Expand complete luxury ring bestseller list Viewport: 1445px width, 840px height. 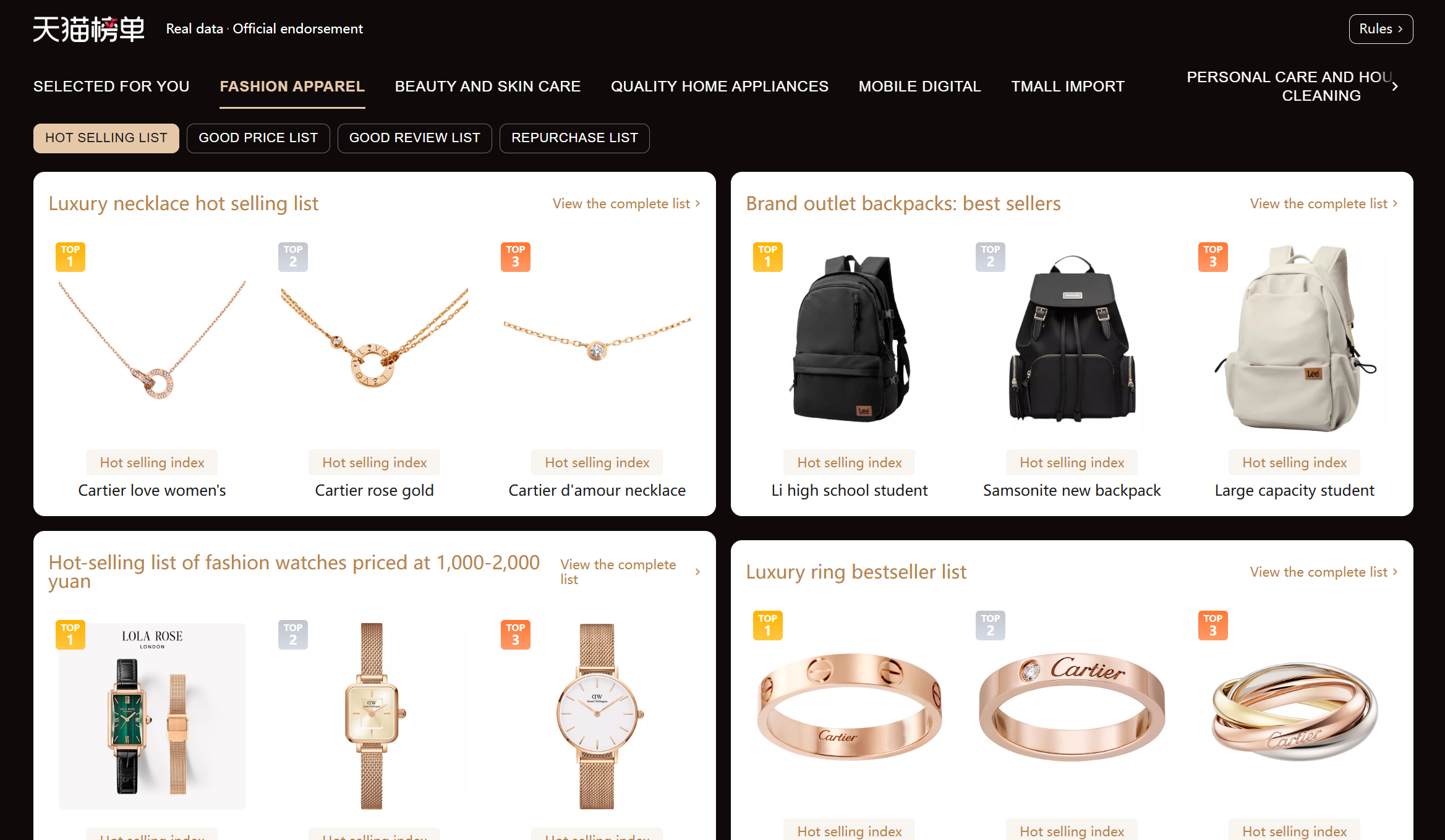1324,572
